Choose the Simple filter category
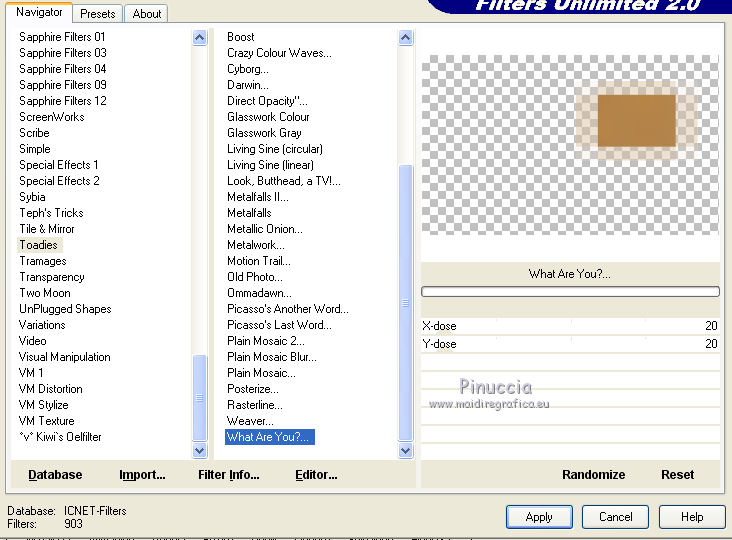The height and width of the screenshot is (540, 732). click(35, 149)
